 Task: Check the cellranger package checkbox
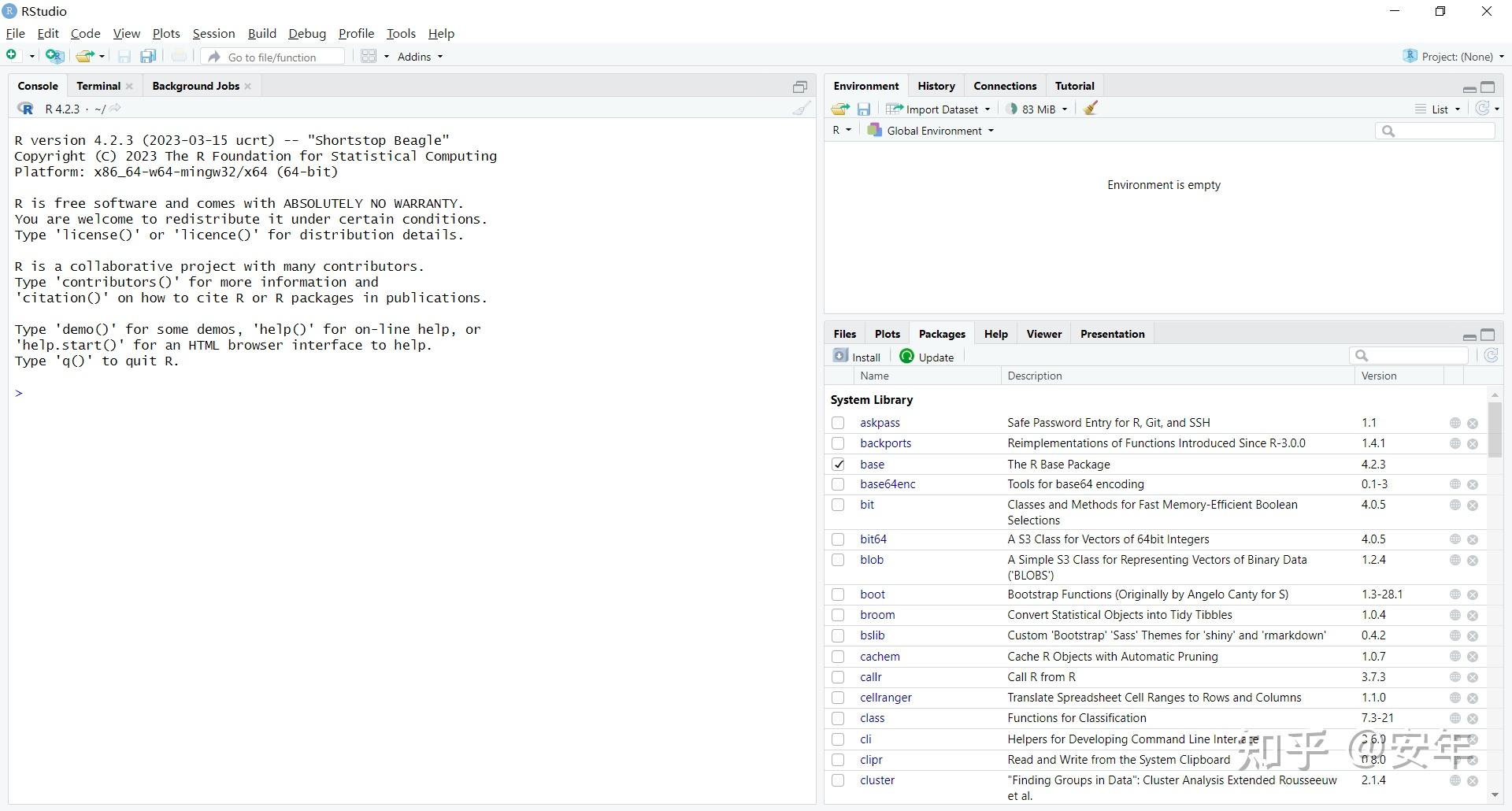(x=838, y=698)
